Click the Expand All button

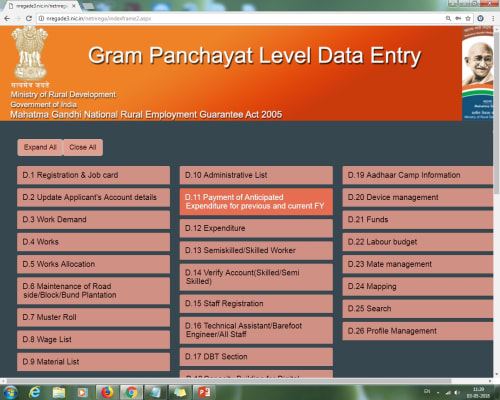click(x=40, y=147)
